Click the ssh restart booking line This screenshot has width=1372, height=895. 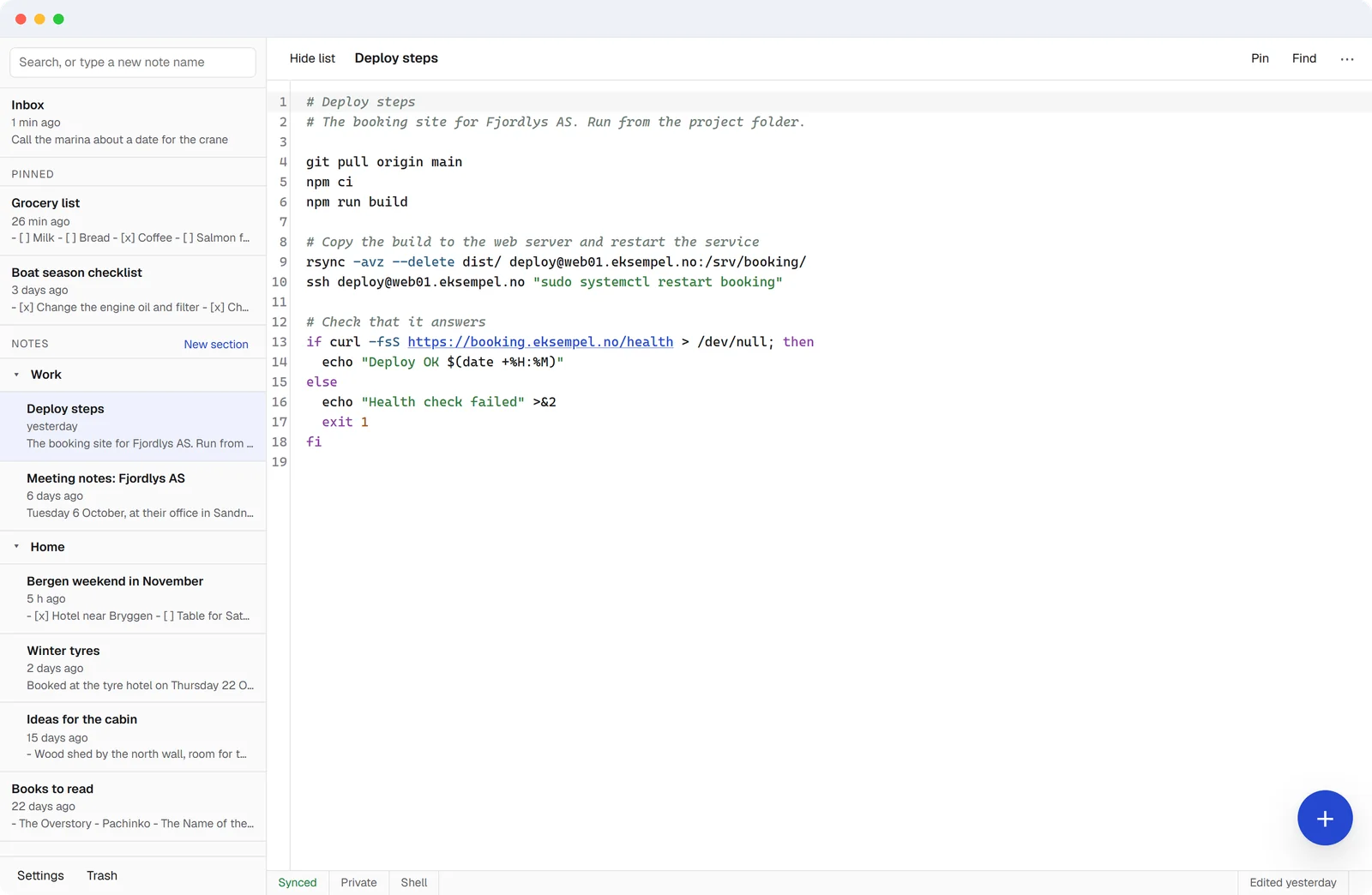(544, 282)
